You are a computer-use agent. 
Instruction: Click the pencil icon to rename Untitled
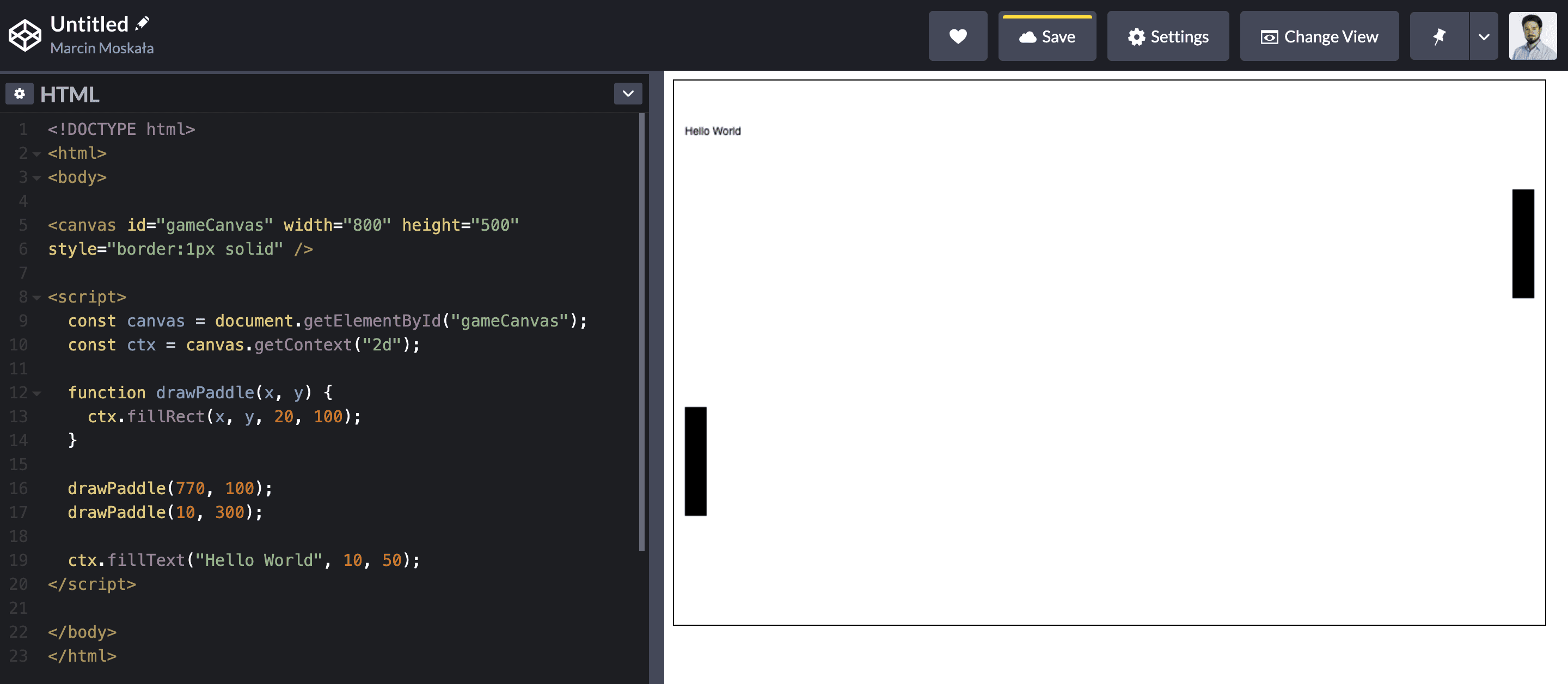142,24
